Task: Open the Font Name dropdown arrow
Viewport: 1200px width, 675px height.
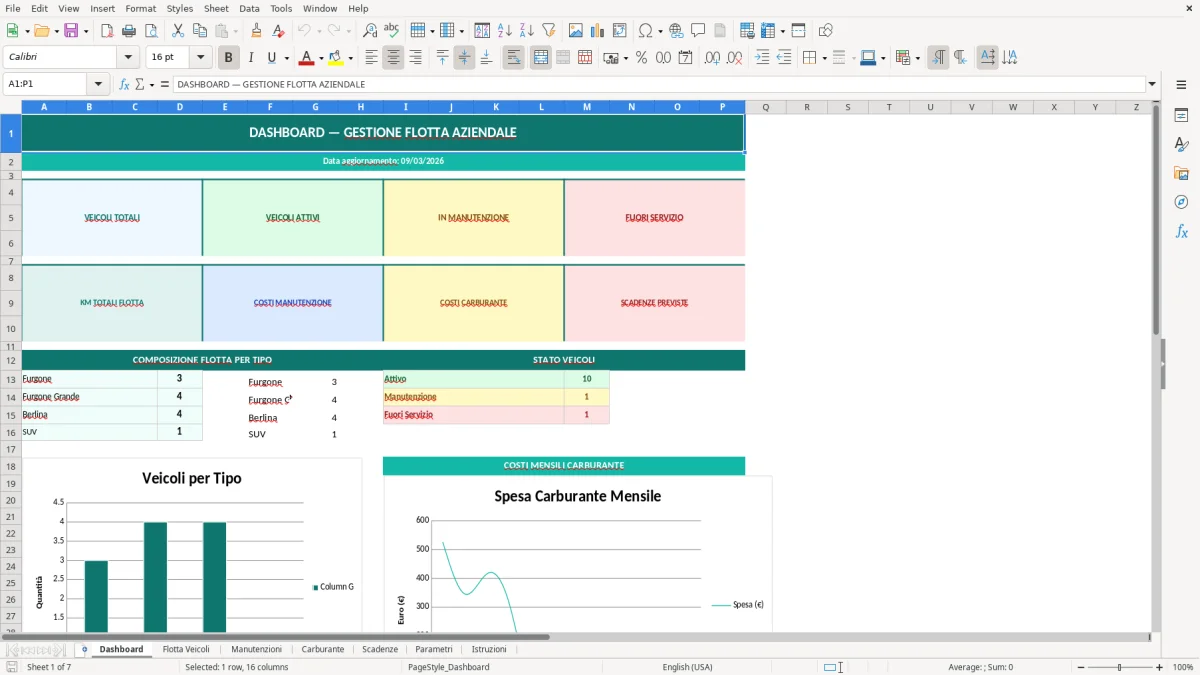Action: click(x=127, y=58)
